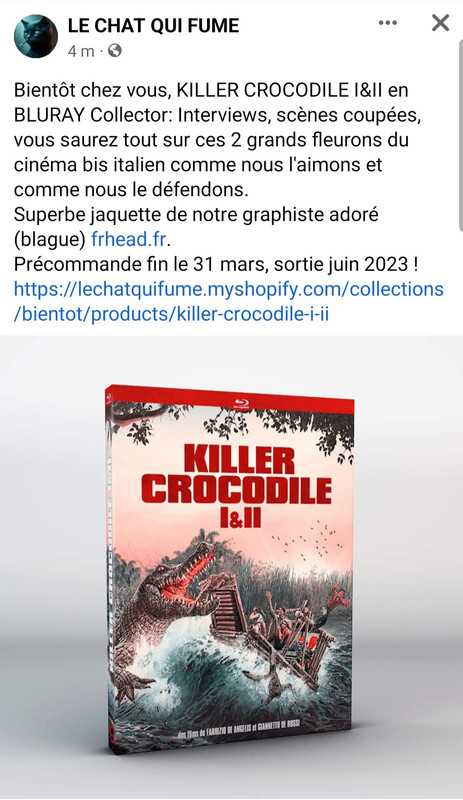Click the globe public audience icon
Screen dimensions: 463x800
[115, 51]
